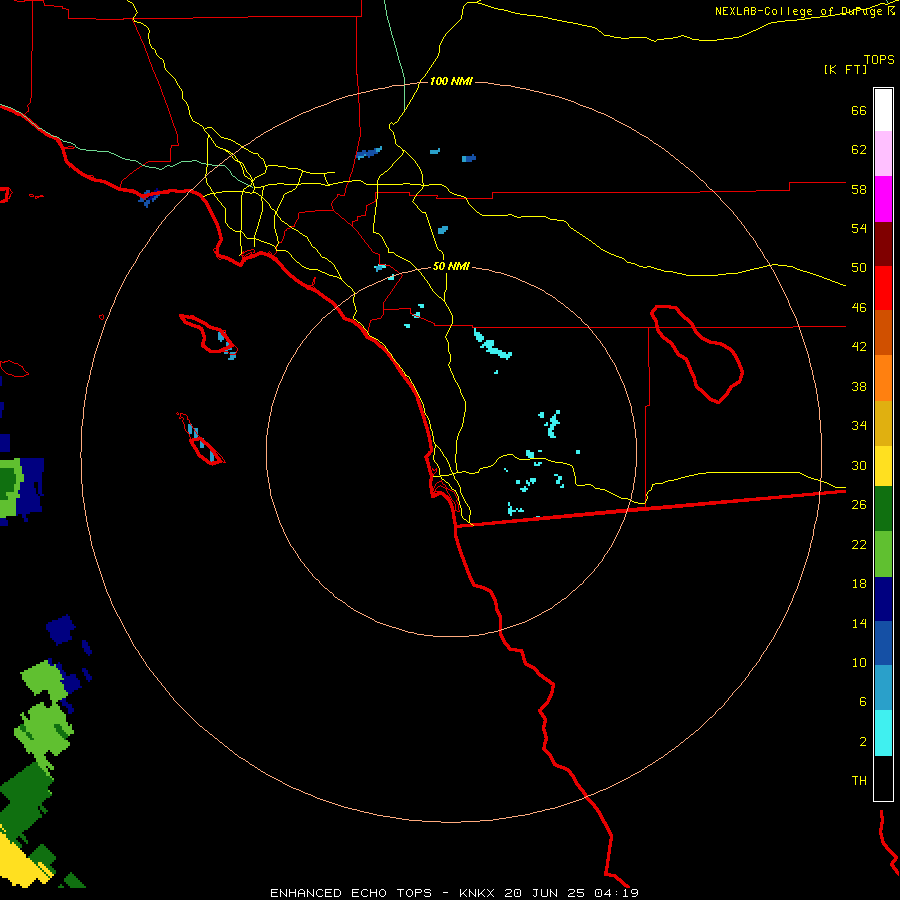
Task: Click the legend value 42
Action: [859, 347]
